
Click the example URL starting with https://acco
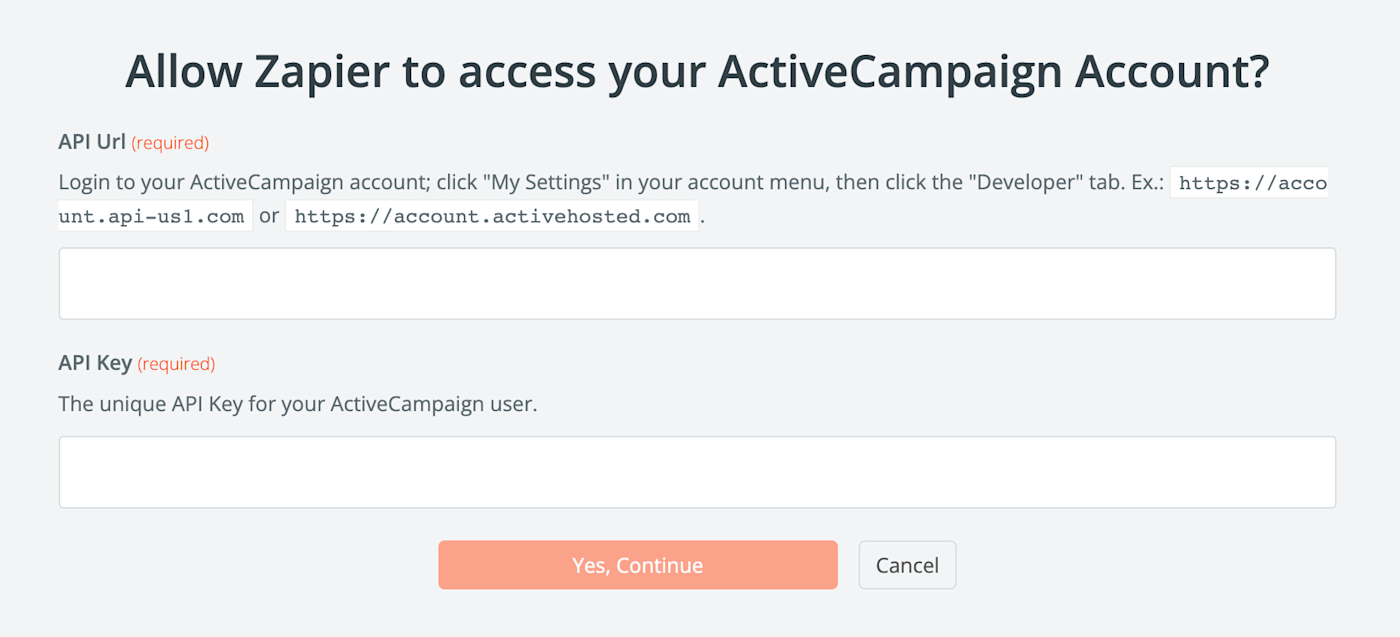pyautogui.click(x=1250, y=184)
